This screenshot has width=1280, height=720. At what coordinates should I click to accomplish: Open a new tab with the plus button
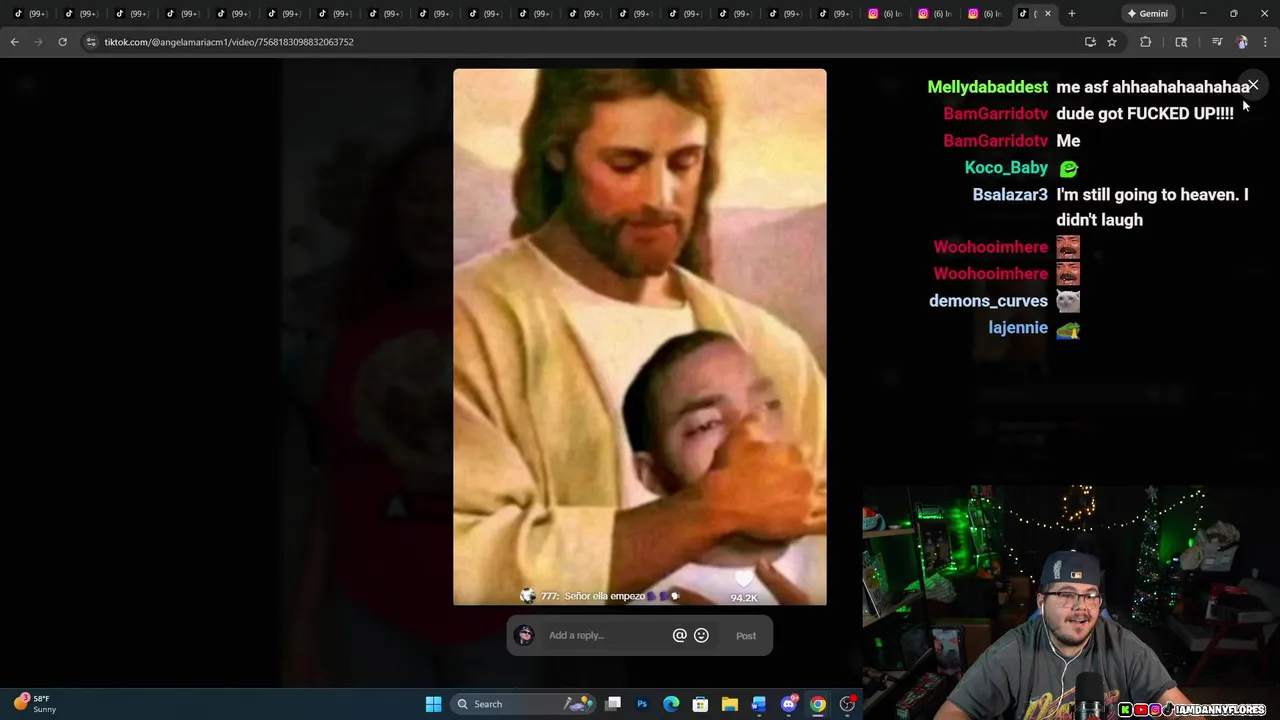[x=1072, y=14]
